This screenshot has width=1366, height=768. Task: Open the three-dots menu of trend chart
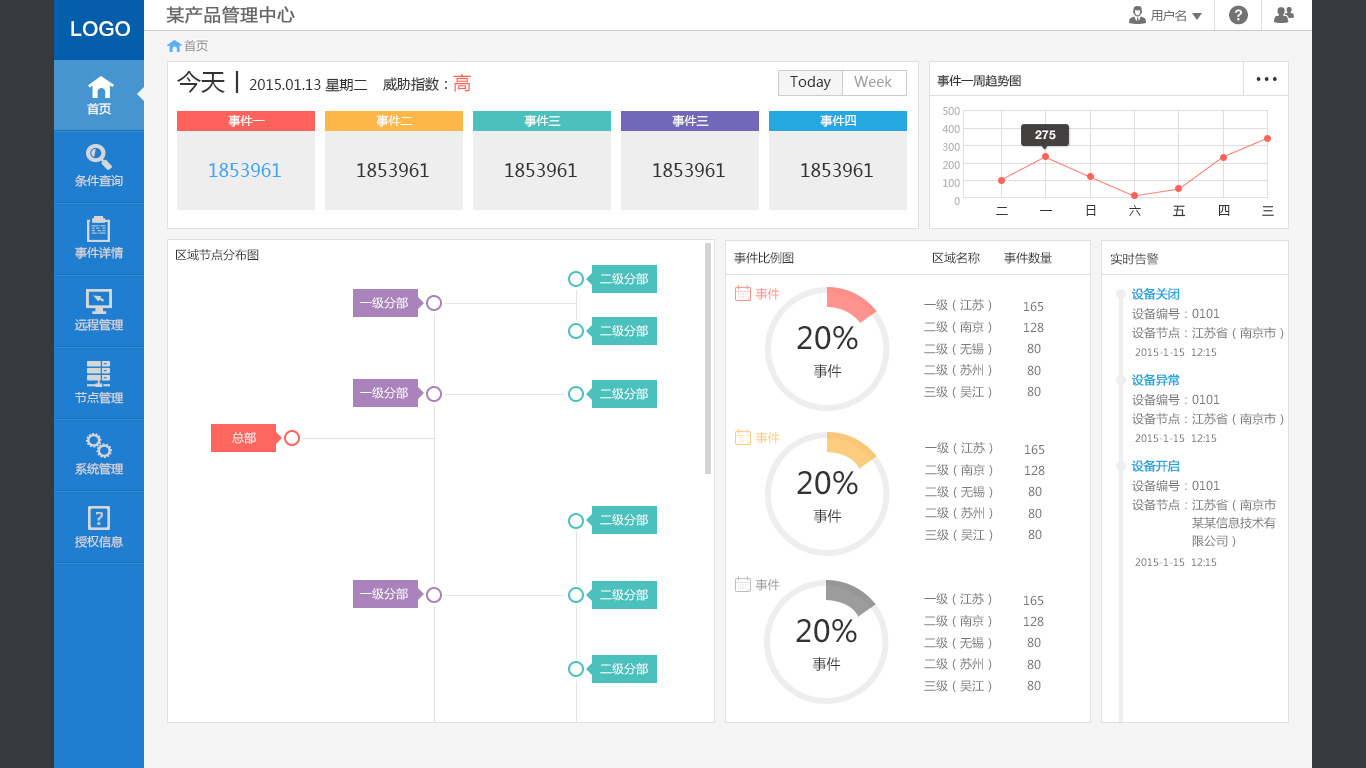click(x=1266, y=79)
